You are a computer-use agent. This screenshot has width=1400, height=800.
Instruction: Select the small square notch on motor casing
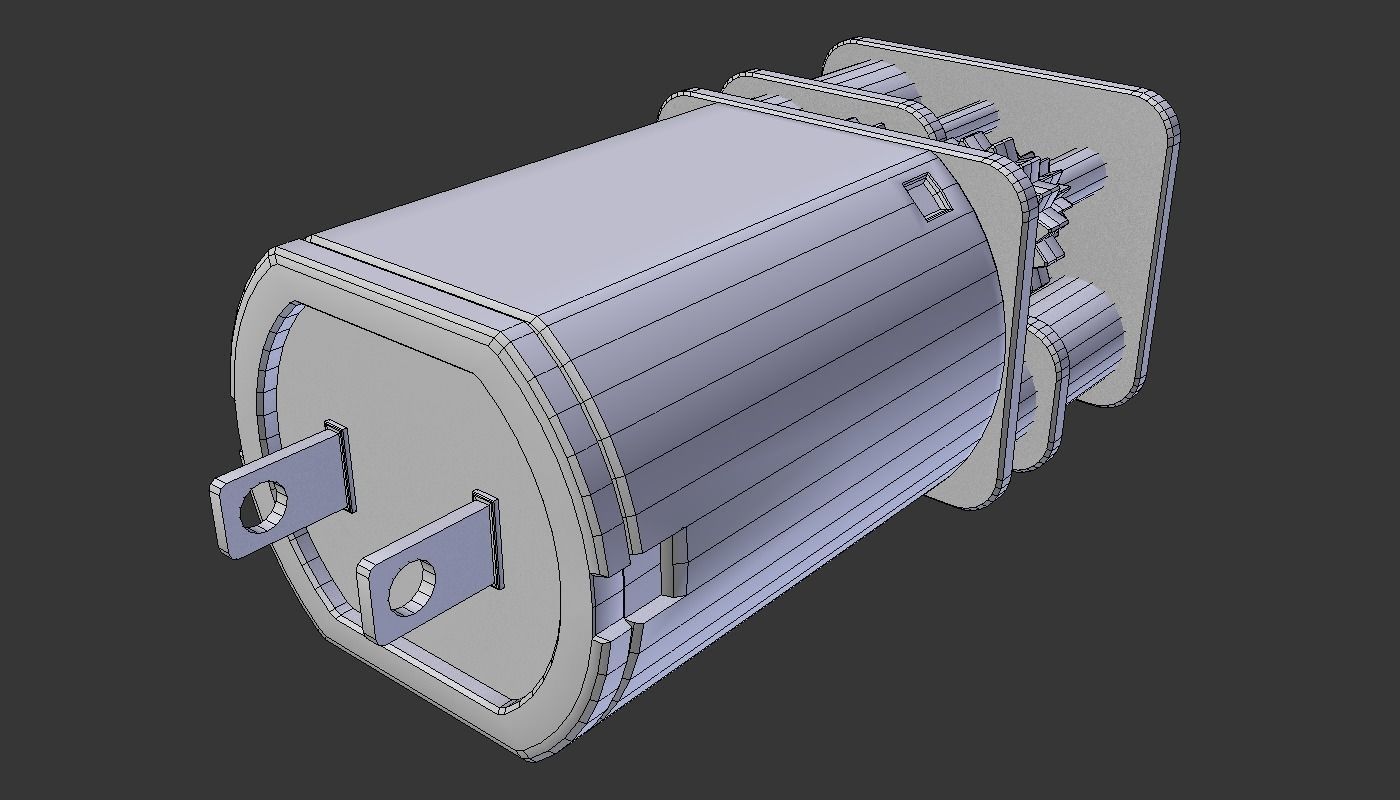pyautogui.click(x=927, y=196)
